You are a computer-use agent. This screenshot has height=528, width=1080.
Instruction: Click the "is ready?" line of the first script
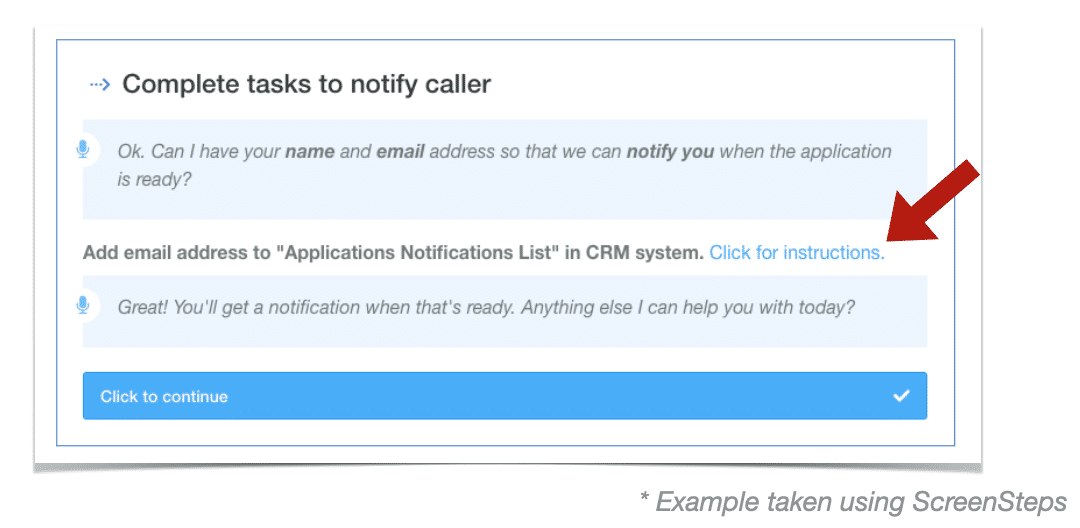click(x=154, y=180)
